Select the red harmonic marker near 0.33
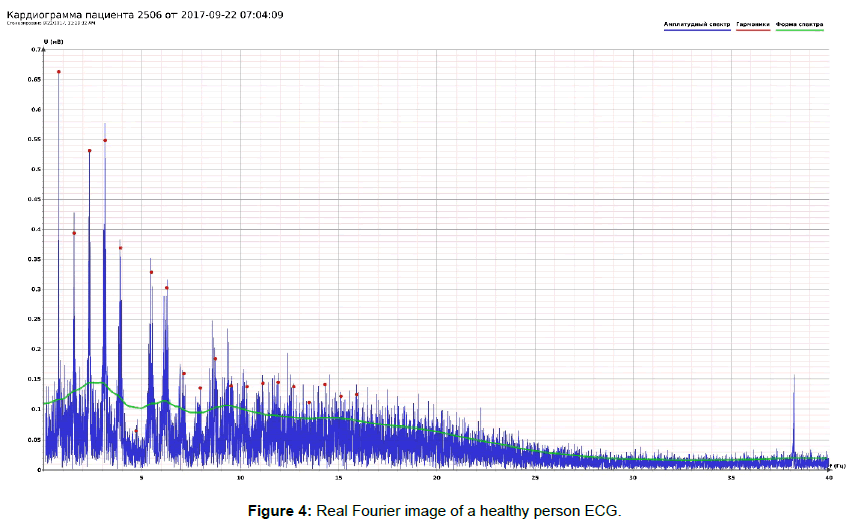Viewport: 851px width, 522px height. (x=152, y=272)
